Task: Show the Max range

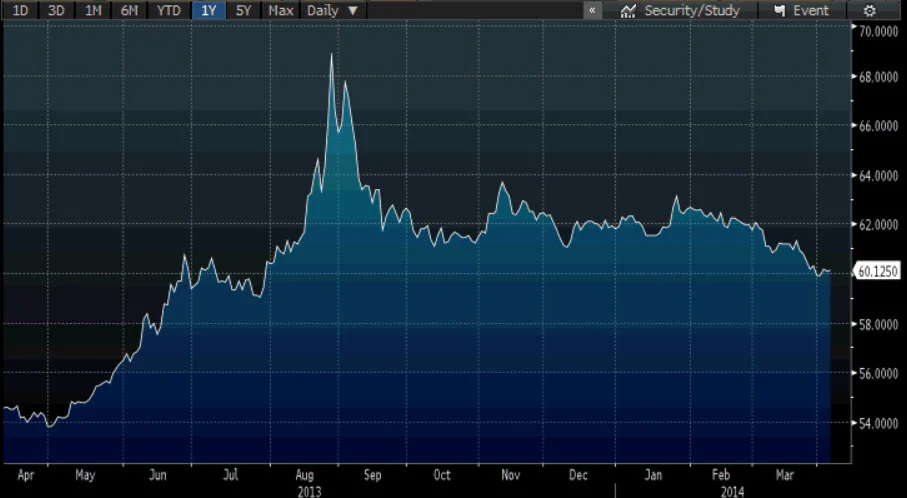Action: (x=281, y=10)
